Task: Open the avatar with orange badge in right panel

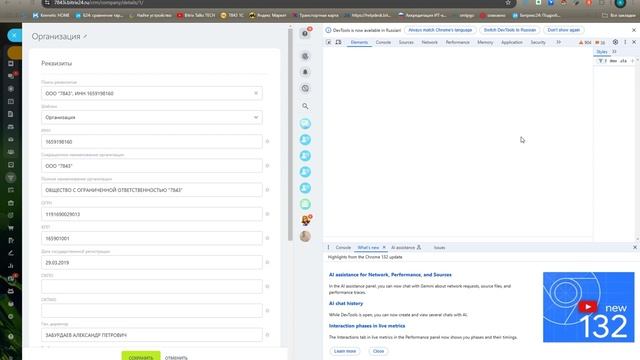Action: [x=306, y=220]
